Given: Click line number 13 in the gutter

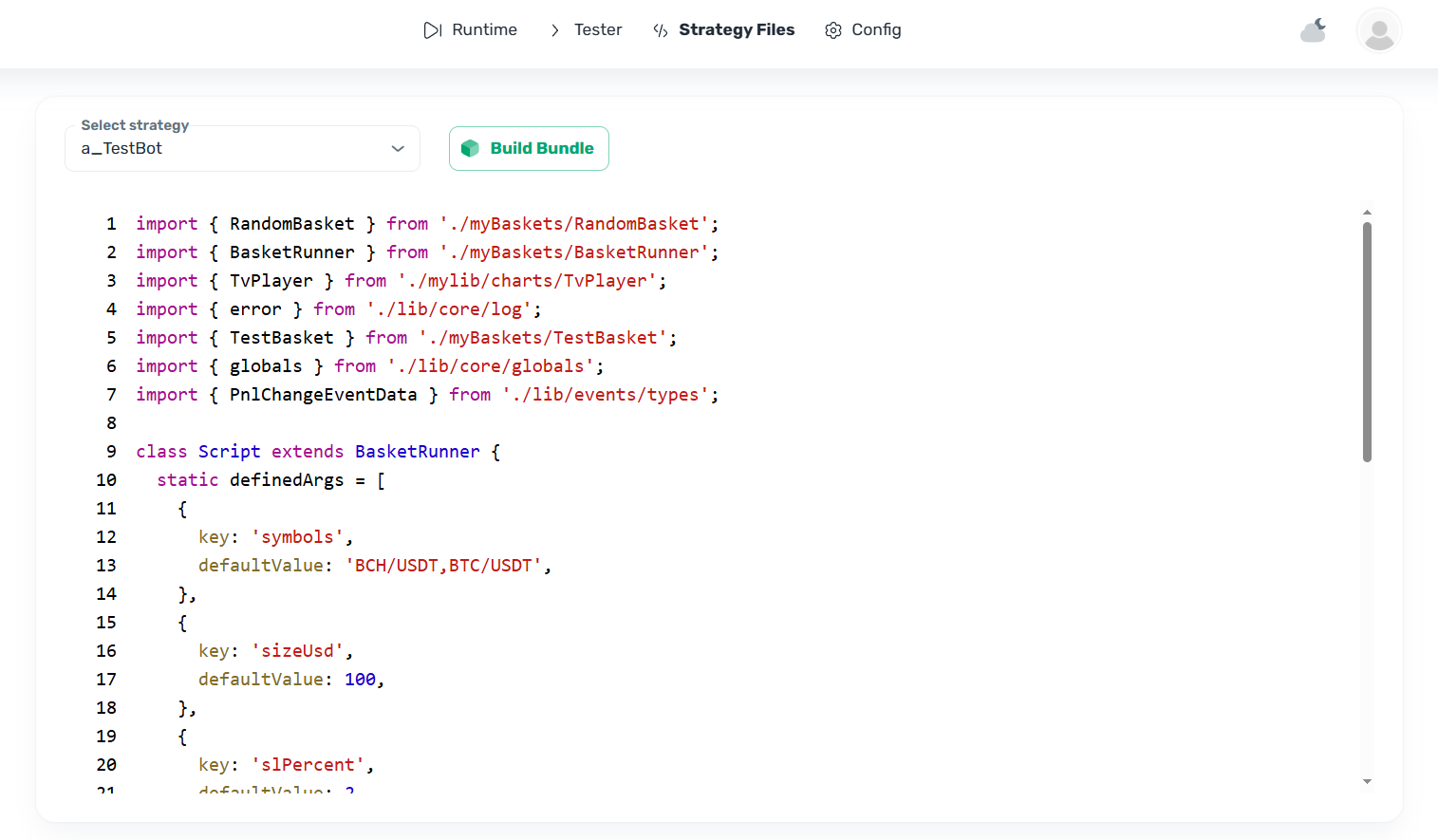Looking at the screenshot, I should click(x=106, y=566).
